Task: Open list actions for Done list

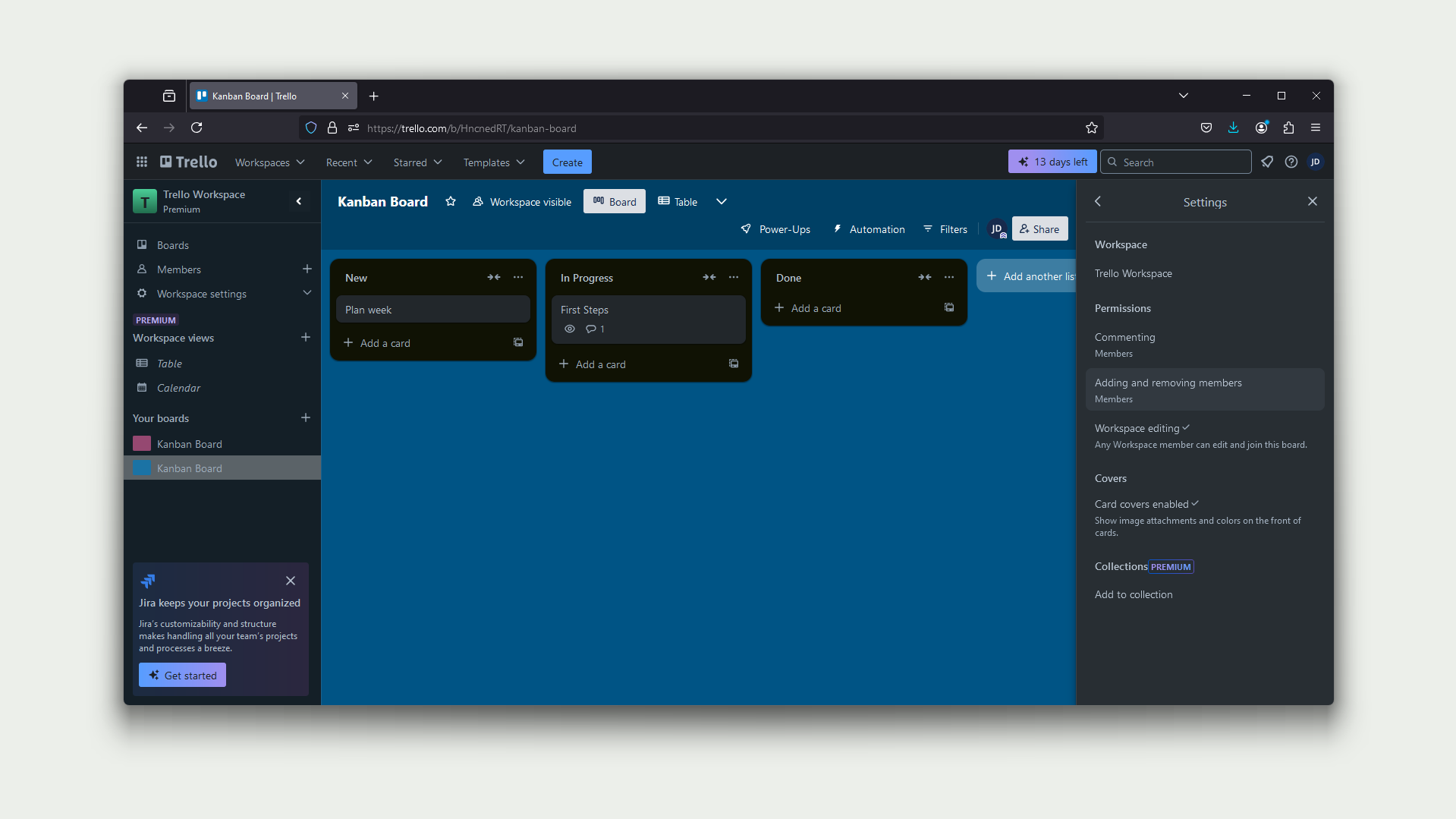Action: coord(949,277)
